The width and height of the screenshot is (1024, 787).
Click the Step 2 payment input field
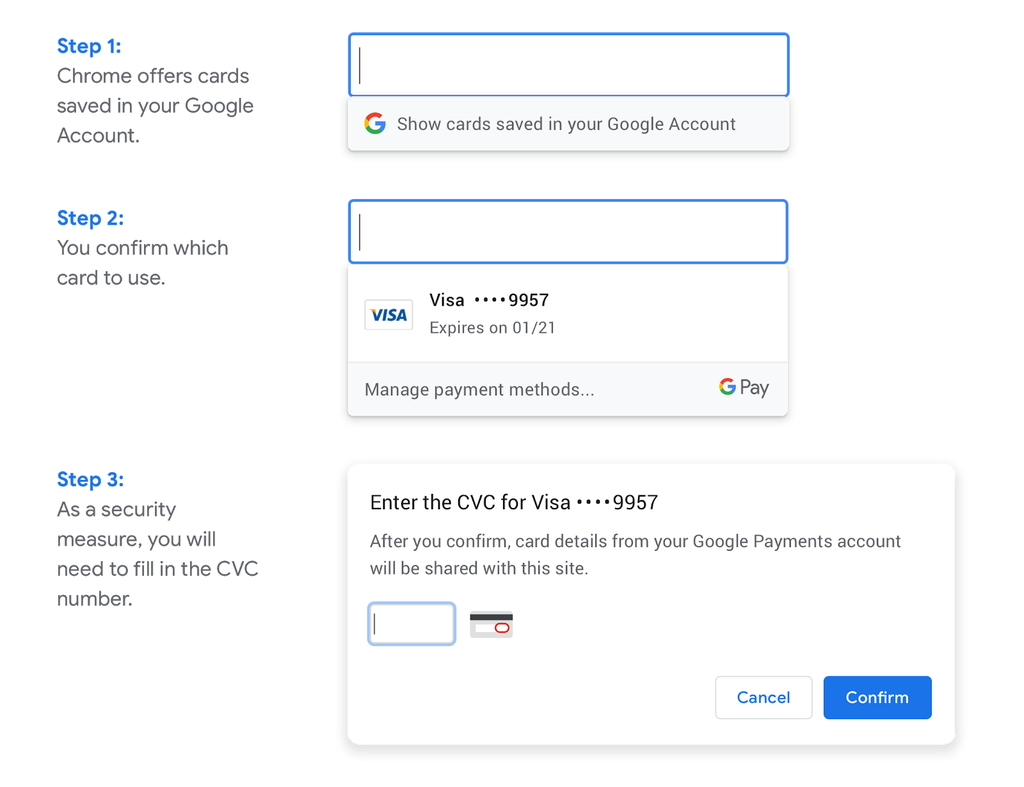click(567, 231)
